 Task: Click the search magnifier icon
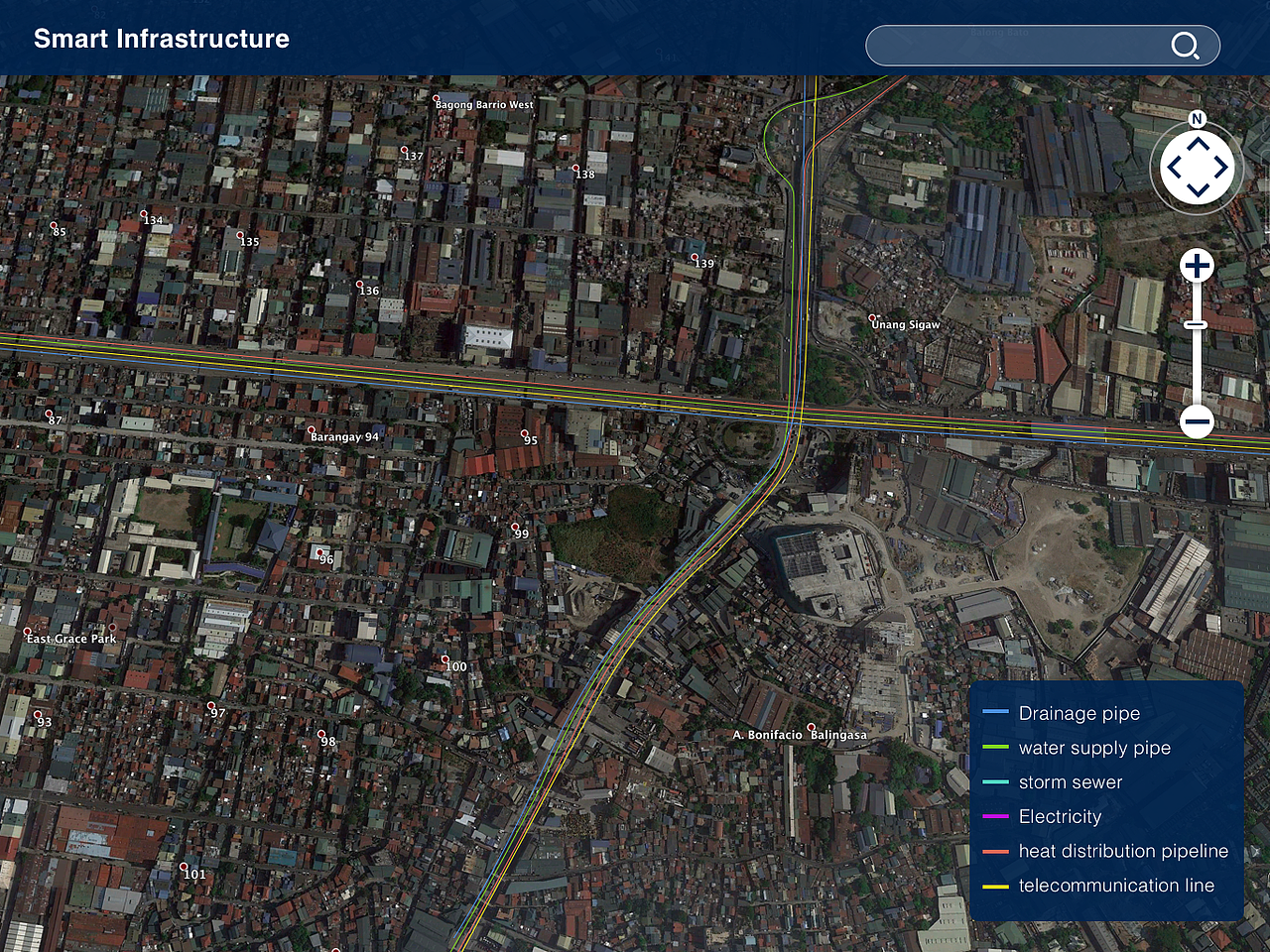1185,46
